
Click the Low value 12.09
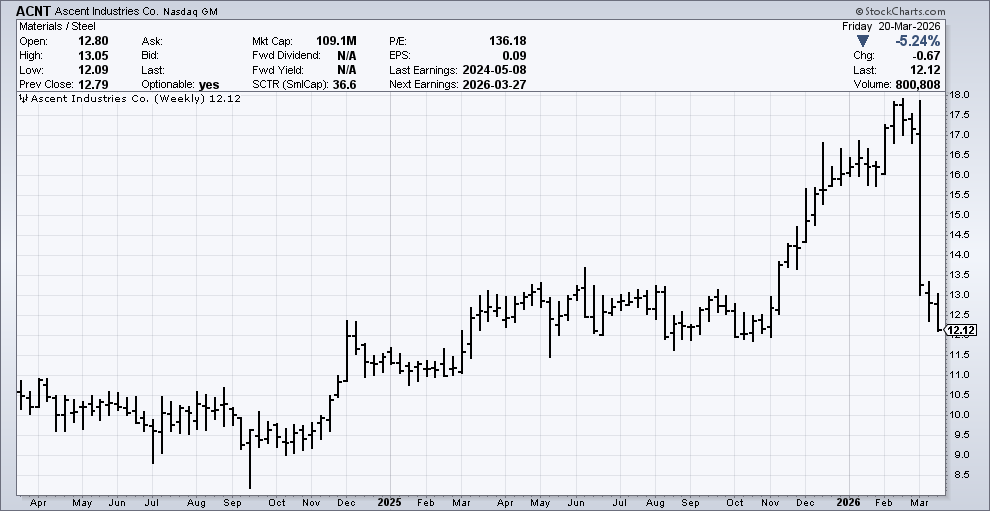pyautogui.click(x=93, y=70)
